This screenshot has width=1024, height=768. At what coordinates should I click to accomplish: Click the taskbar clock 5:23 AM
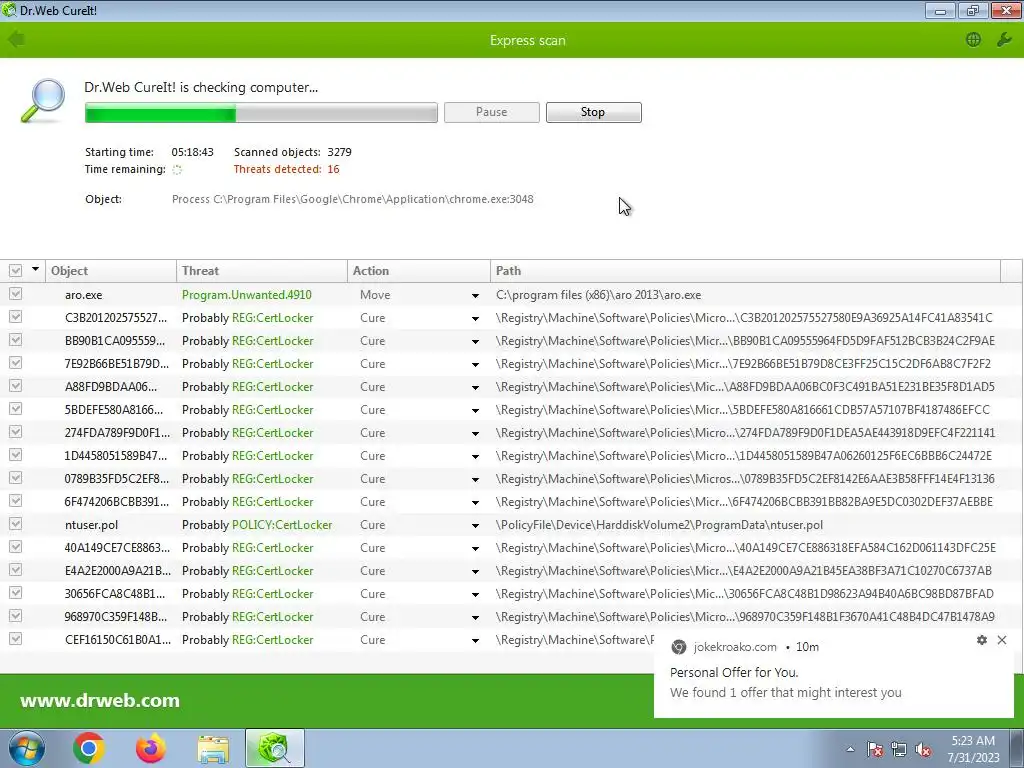973,741
